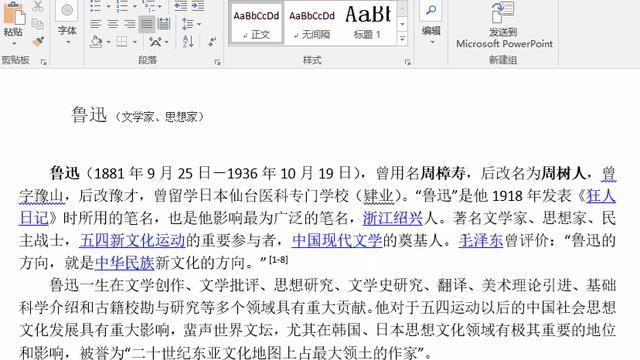640x360 pixels.
Task: Select the 标题 1 heading style
Action: pyautogui.click(x=367, y=22)
